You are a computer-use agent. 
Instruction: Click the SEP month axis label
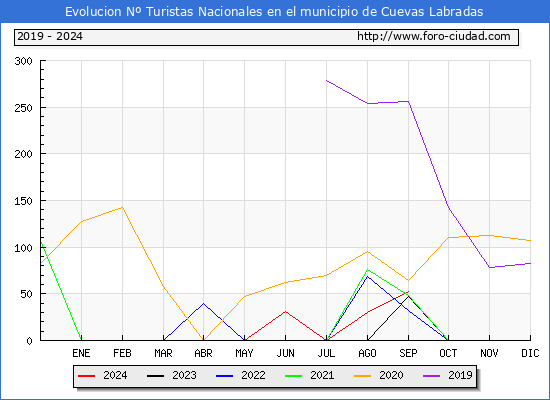(408, 353)
